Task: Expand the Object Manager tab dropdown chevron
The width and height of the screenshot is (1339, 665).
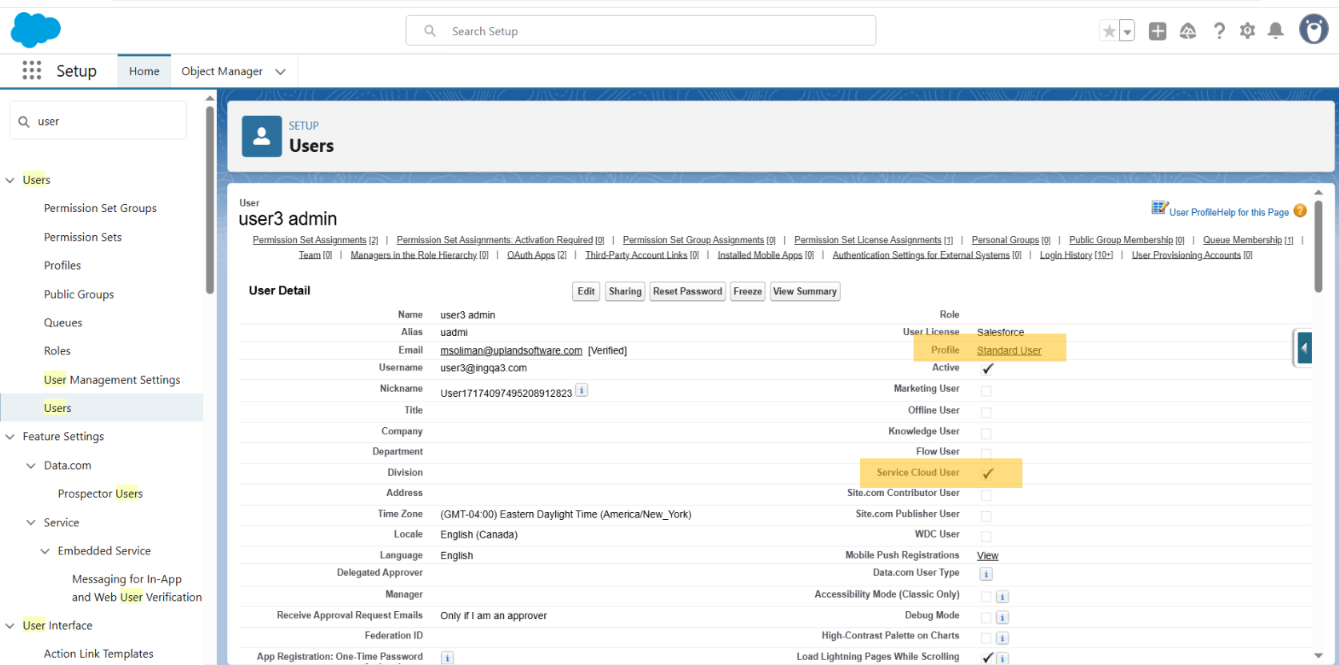Action: (x=280, y=72)
